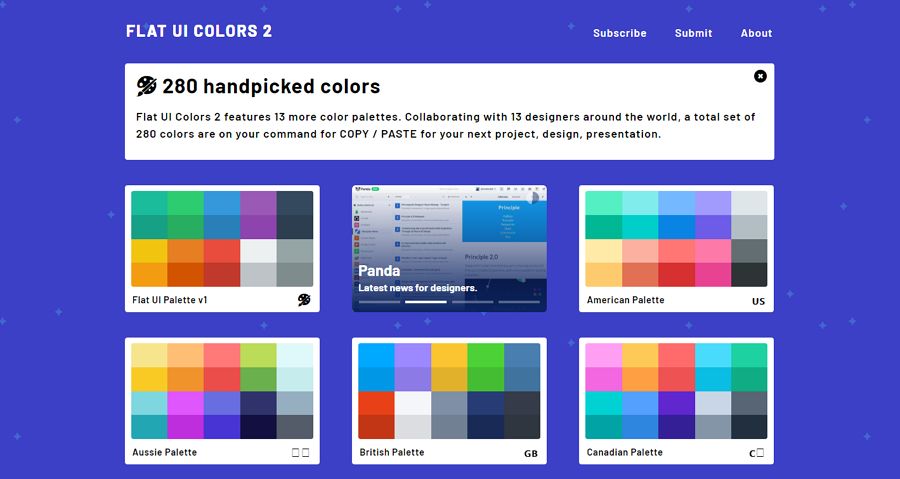Click the flag icon on Canadian Palette
Image resolution: width=900 pixels, height=479 pixels.
click(757, 453)
